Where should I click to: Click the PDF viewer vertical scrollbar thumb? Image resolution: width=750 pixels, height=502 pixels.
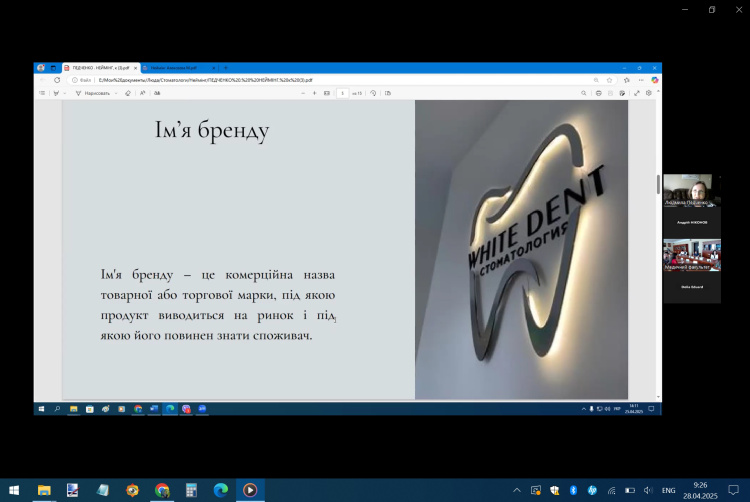pos(658,184)
